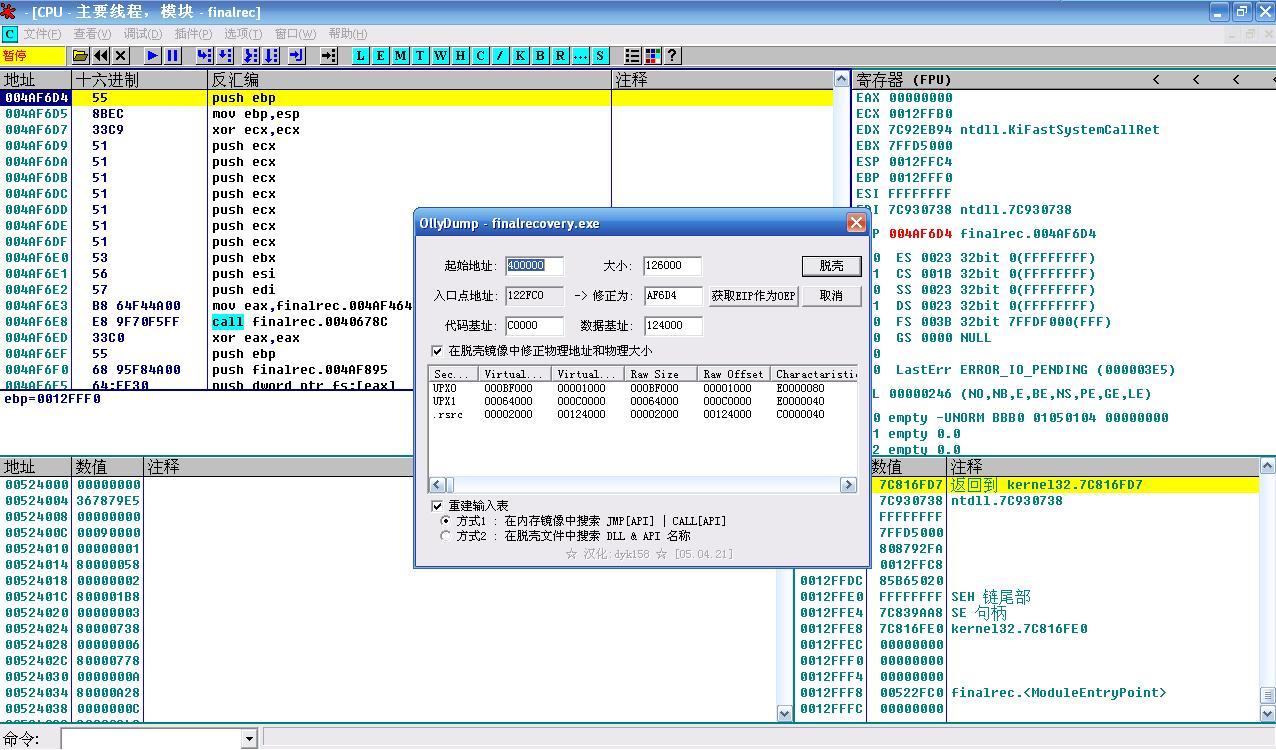Toggle the 重建输入表 checkbox
The width and height of the screenshot is (1276, 750).
[437, 506]
